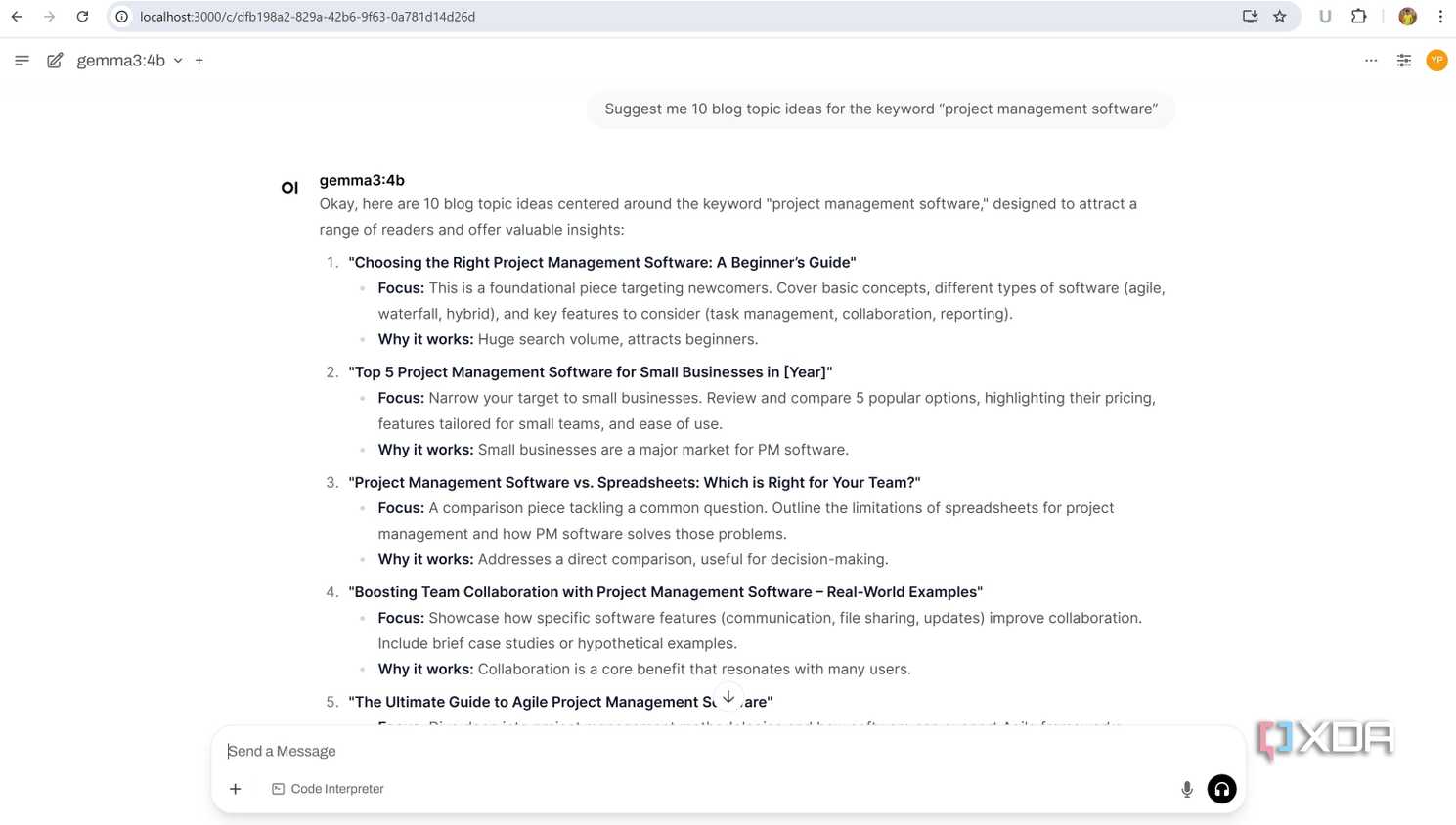Image resolution: width=1456 pixels, height=825 pixels.
Task: Click title "The Ultimate Guide to Agile Project Management"
Action: point(560,702)
